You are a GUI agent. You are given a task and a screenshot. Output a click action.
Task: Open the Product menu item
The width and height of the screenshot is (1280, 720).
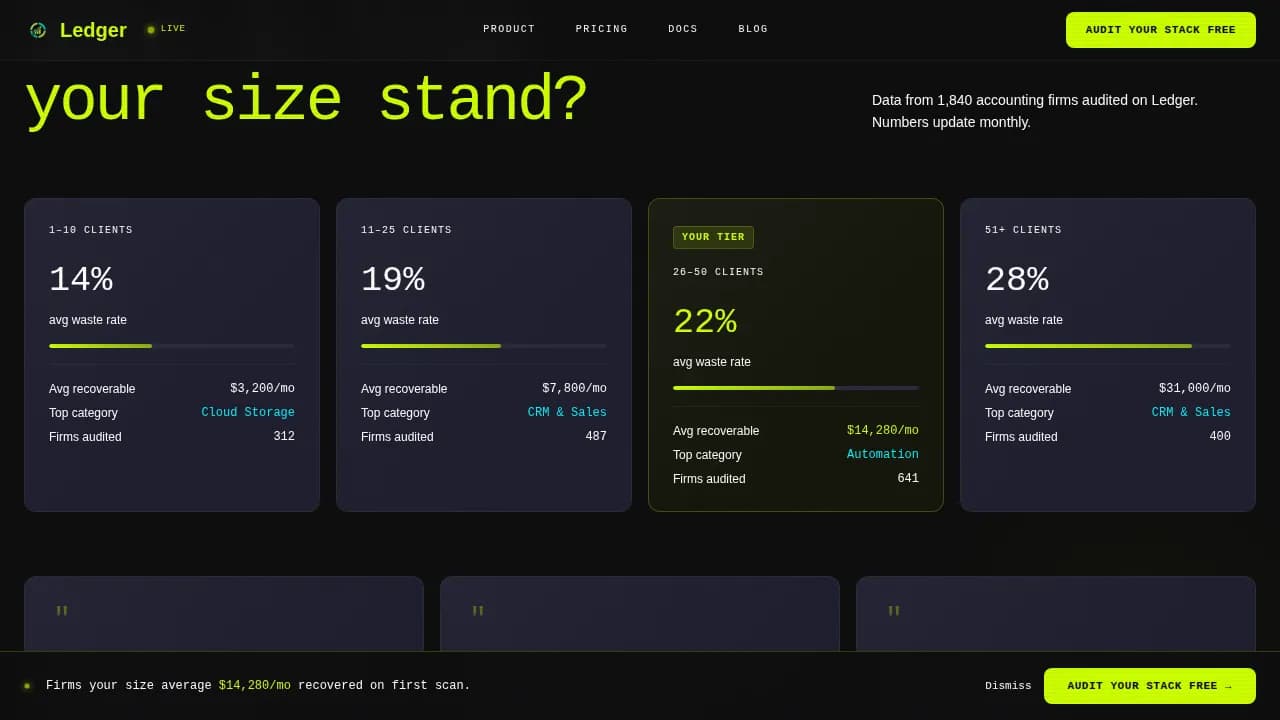click(x=509, y=29)
